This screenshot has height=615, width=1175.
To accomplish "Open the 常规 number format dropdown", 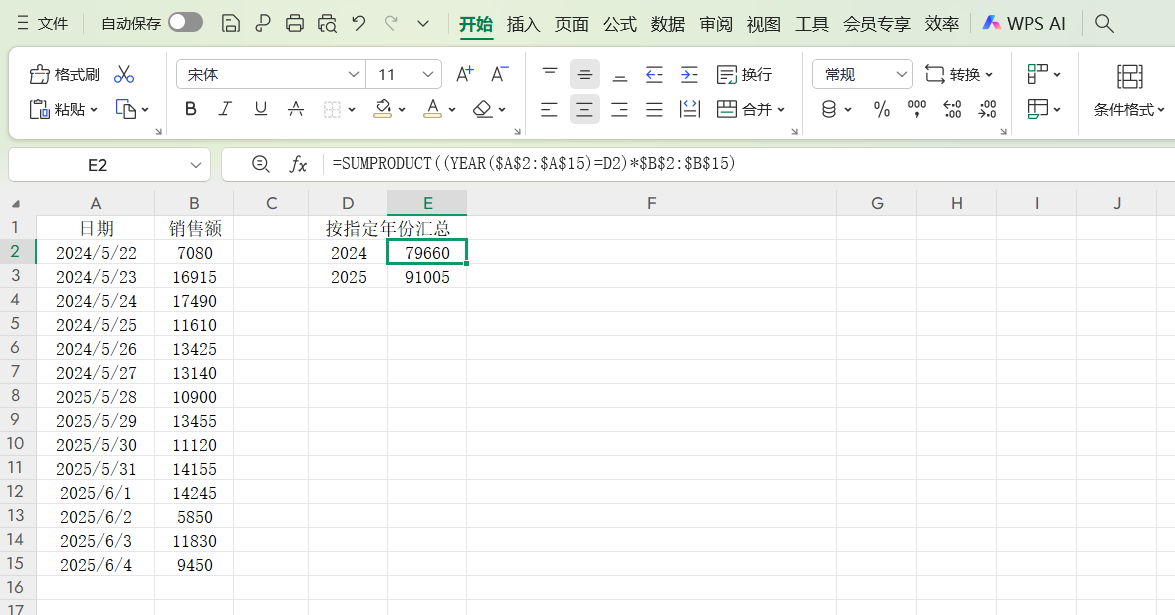I will [862, 73].
